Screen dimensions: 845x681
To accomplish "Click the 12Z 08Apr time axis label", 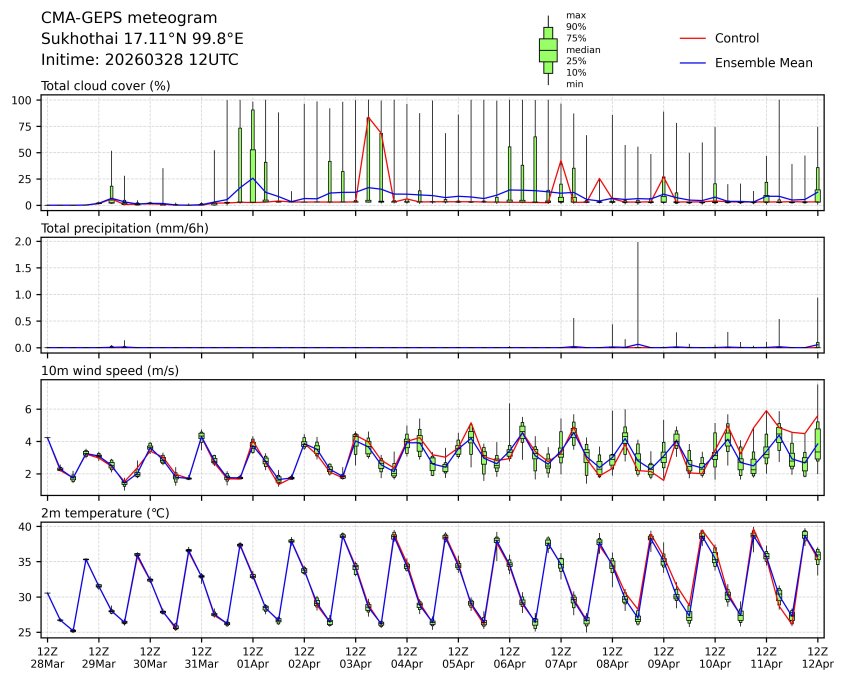I will [612, 656].
